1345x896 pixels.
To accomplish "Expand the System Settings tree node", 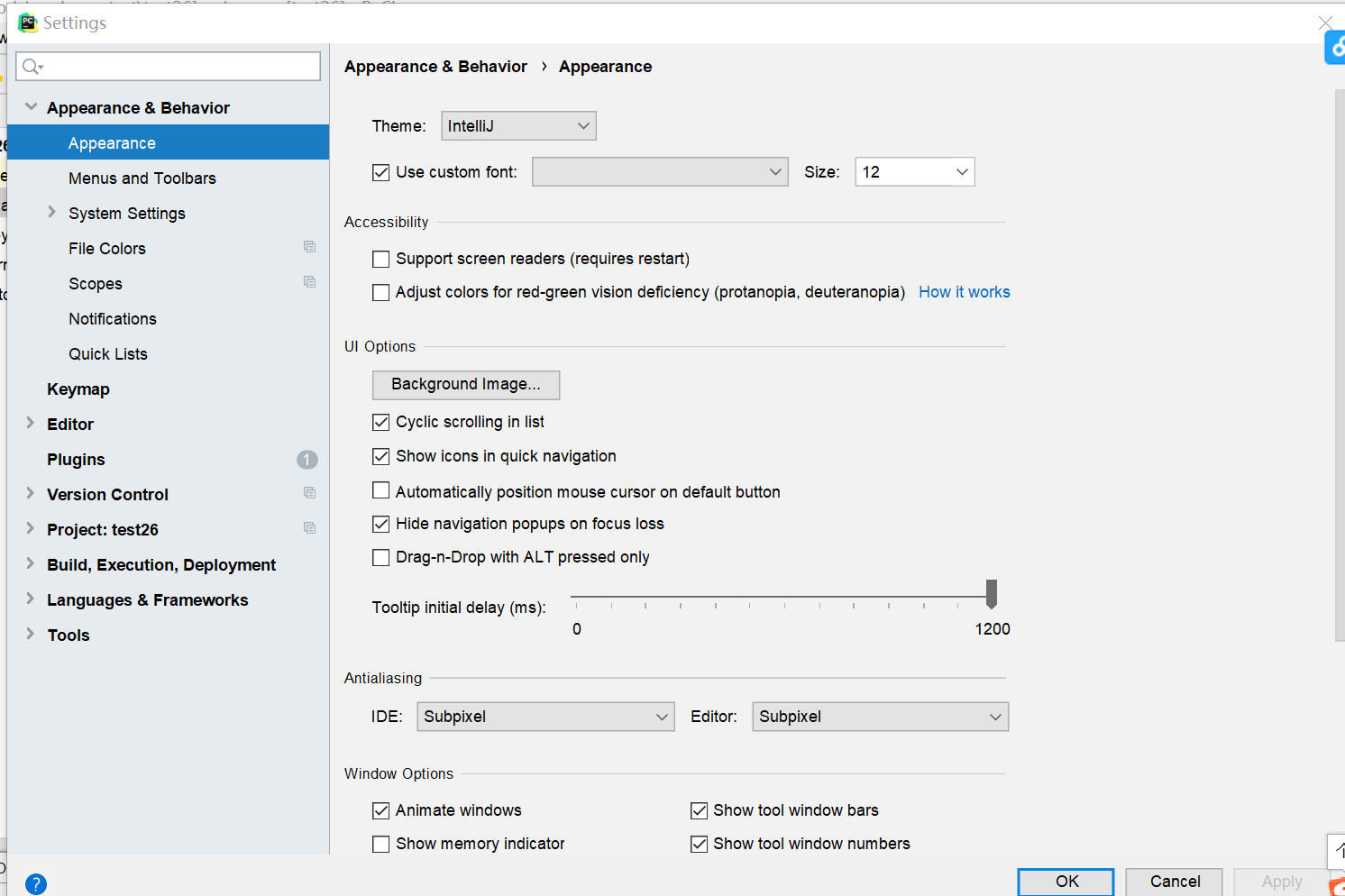I will (x=51, y=212).
